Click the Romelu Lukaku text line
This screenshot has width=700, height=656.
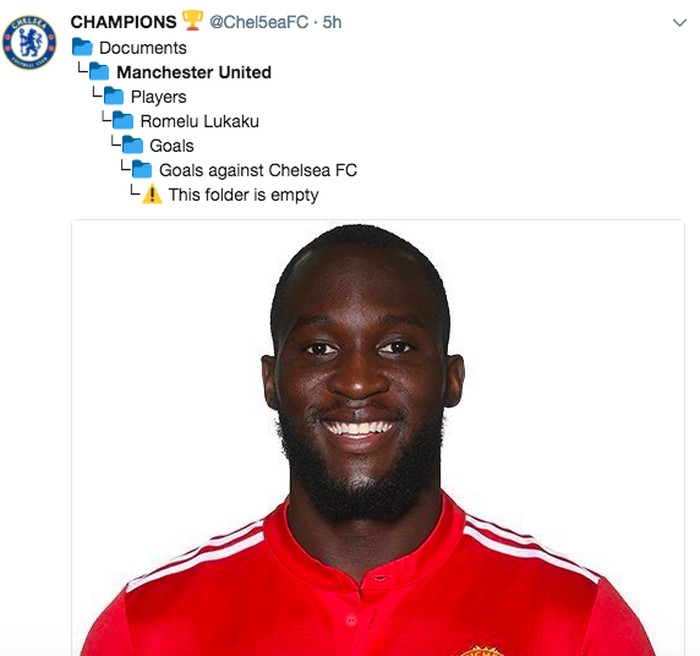[200, 121]
